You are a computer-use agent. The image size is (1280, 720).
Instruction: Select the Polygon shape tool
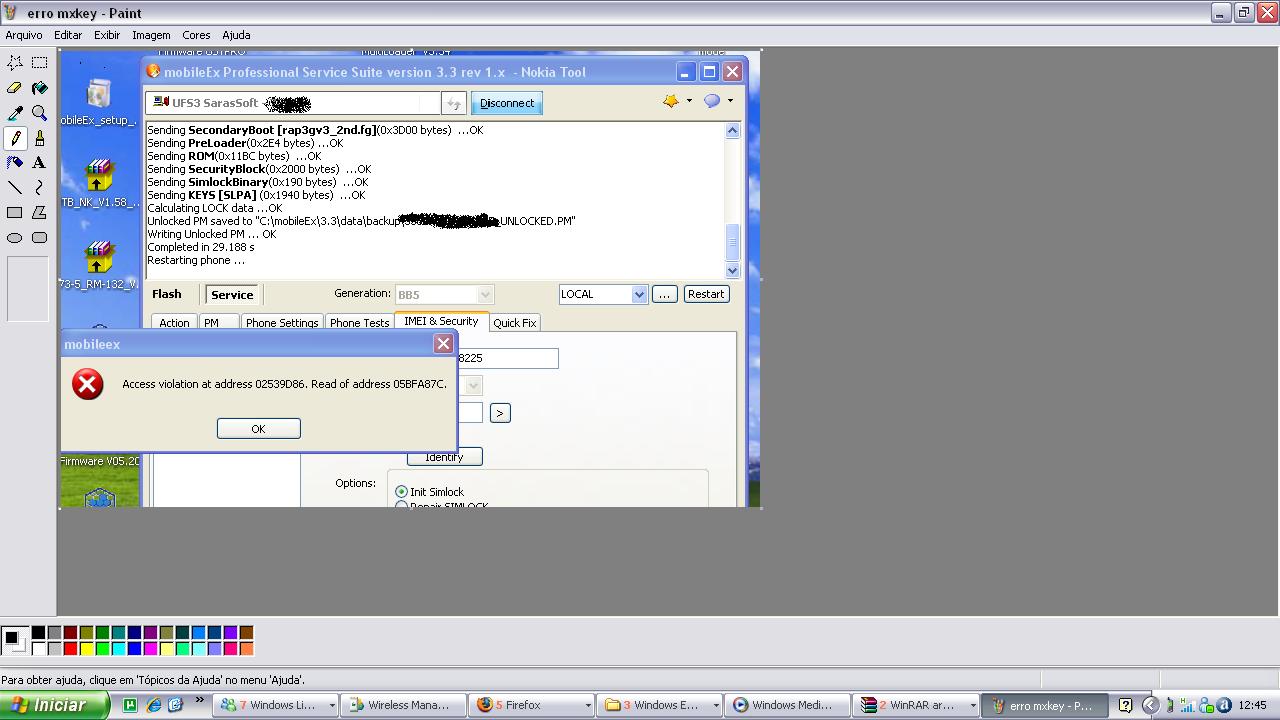(x=39, y=213)
